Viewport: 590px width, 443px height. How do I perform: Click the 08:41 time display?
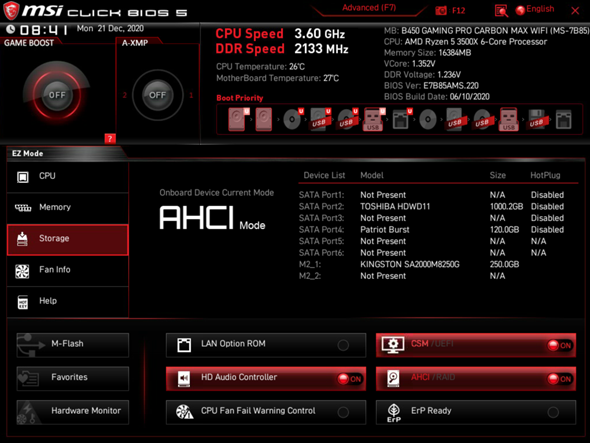click(44, 30)
